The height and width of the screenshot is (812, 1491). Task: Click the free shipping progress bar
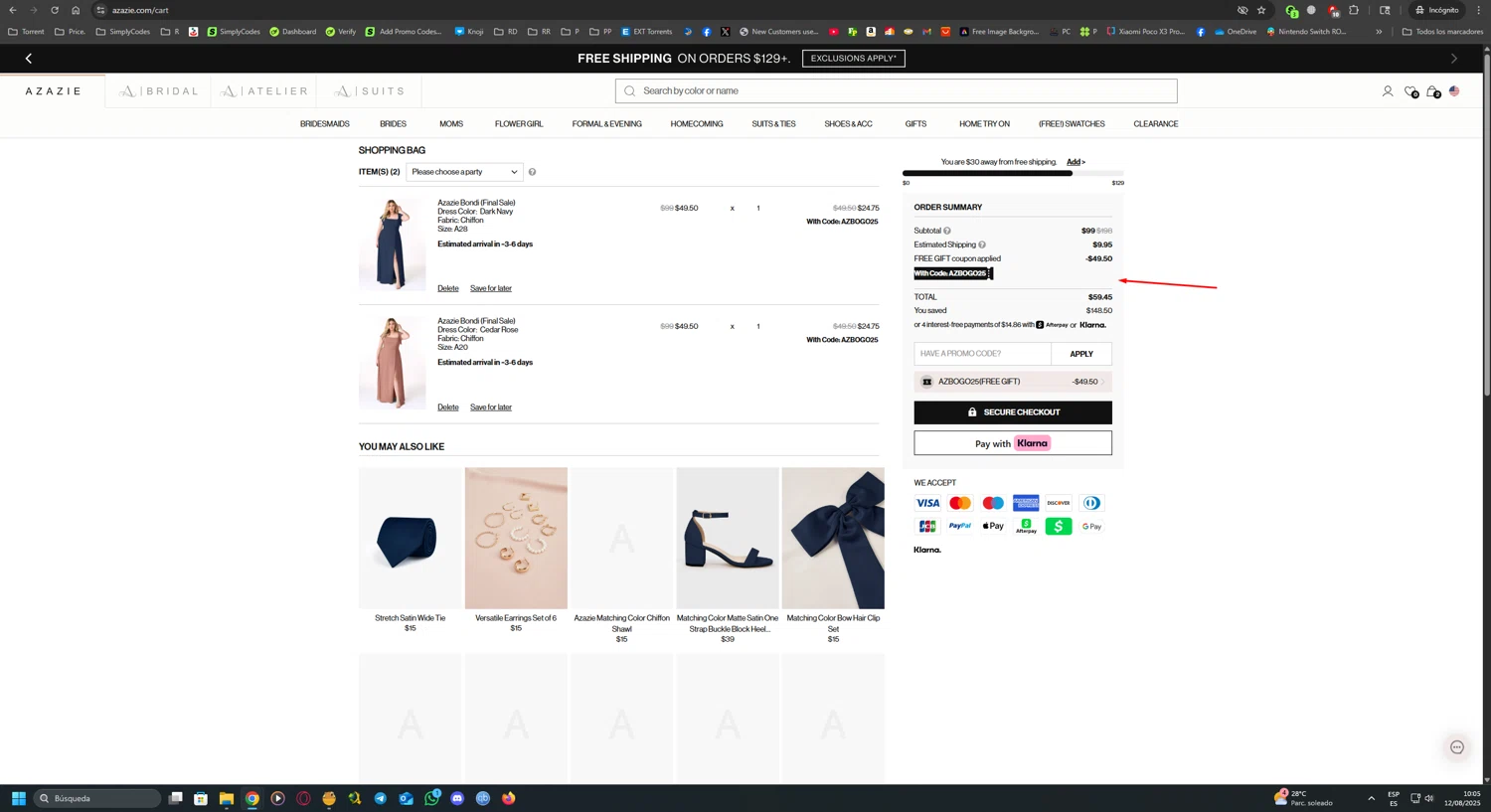coord(1013,173)
